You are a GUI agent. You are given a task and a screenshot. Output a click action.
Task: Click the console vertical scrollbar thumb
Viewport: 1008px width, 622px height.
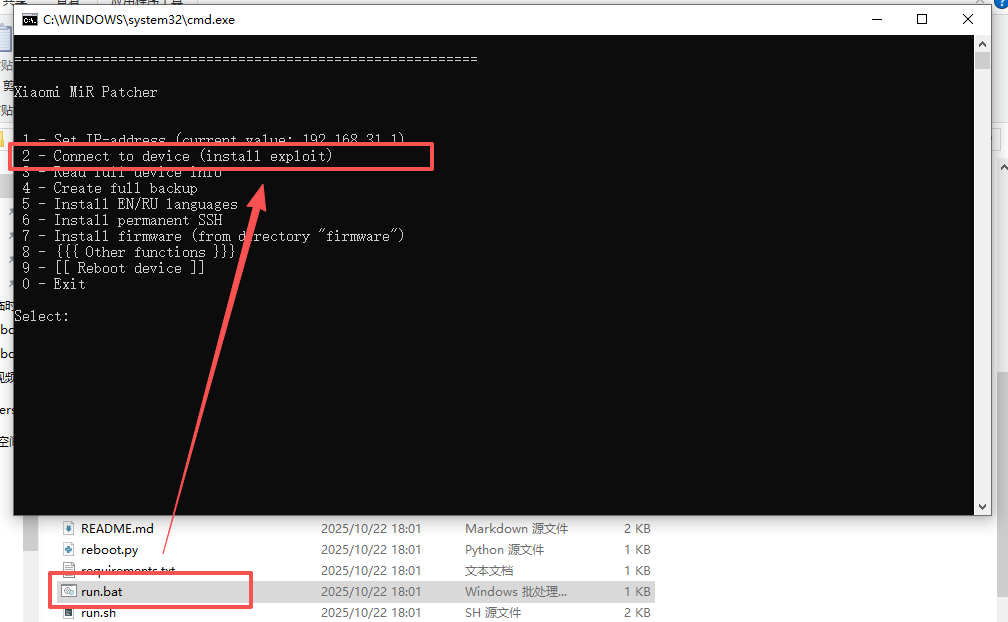click(983, 61)
